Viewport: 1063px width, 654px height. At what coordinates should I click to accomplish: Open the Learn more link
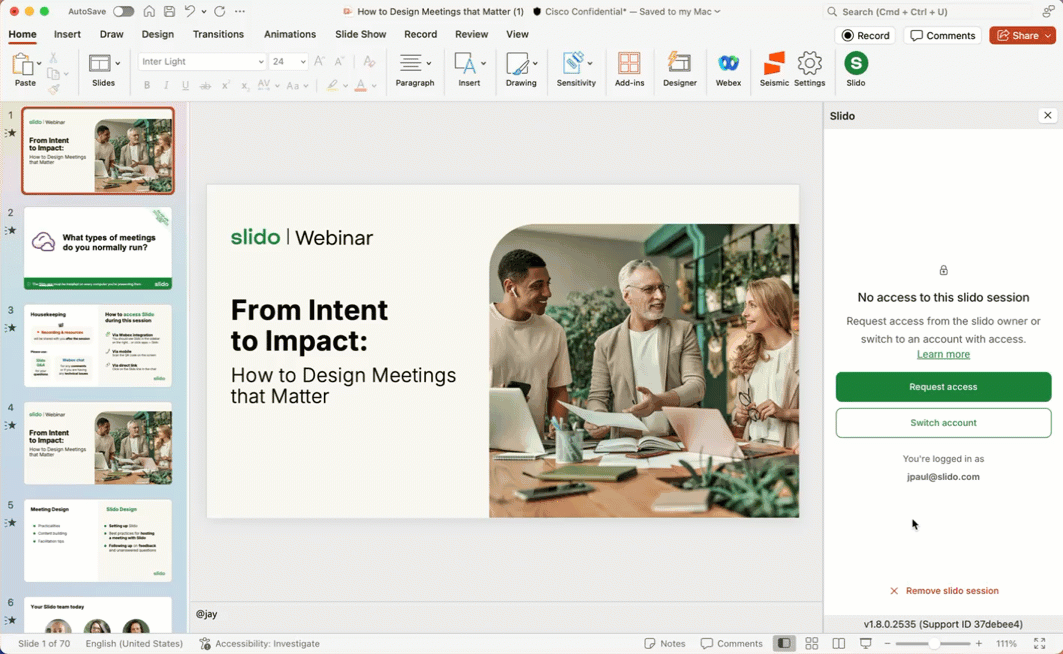click(x=943, y=354)
